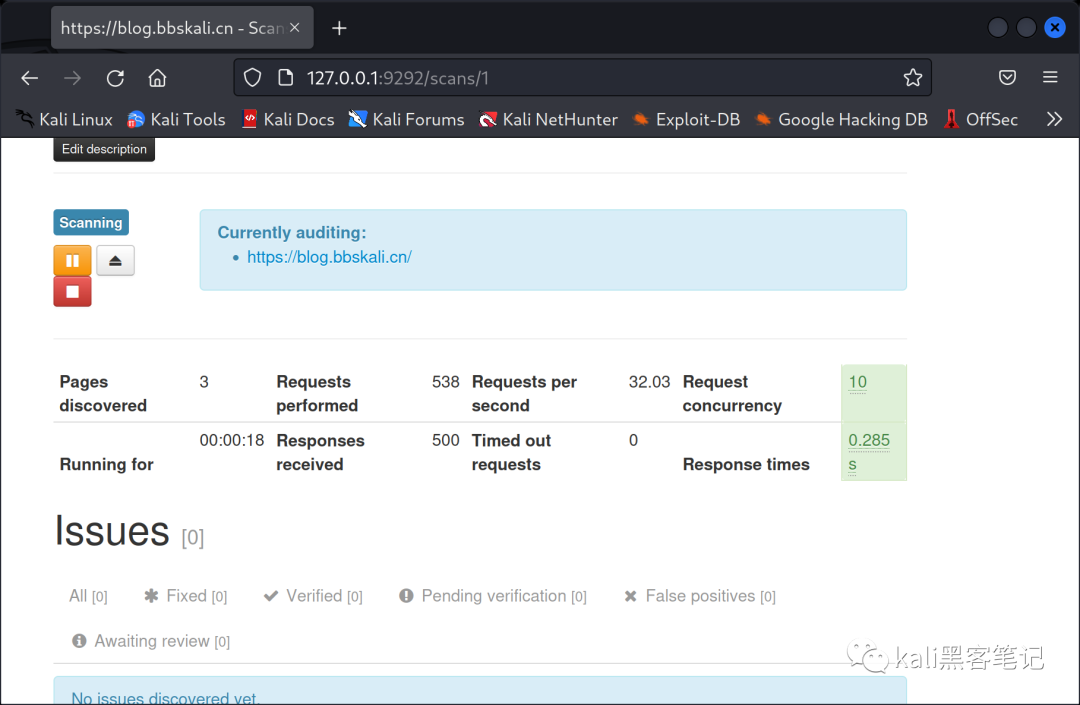Viewport: 1080px width, 705px height.
Task: Pause the running scan
Action: click(x=72, y=261)
